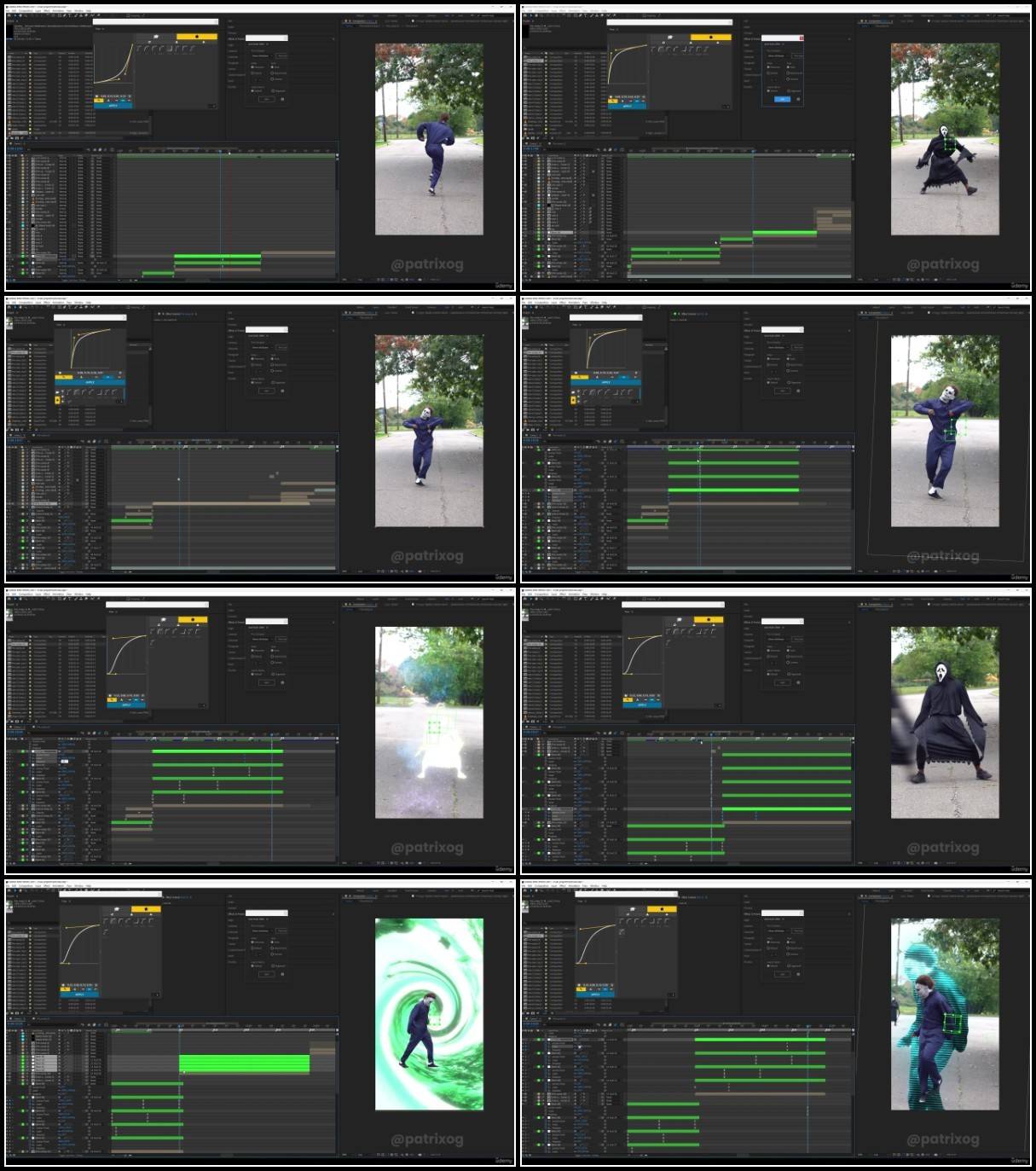Click the Ghostface preview in third-row right screenshot

(x=945, y=722)
